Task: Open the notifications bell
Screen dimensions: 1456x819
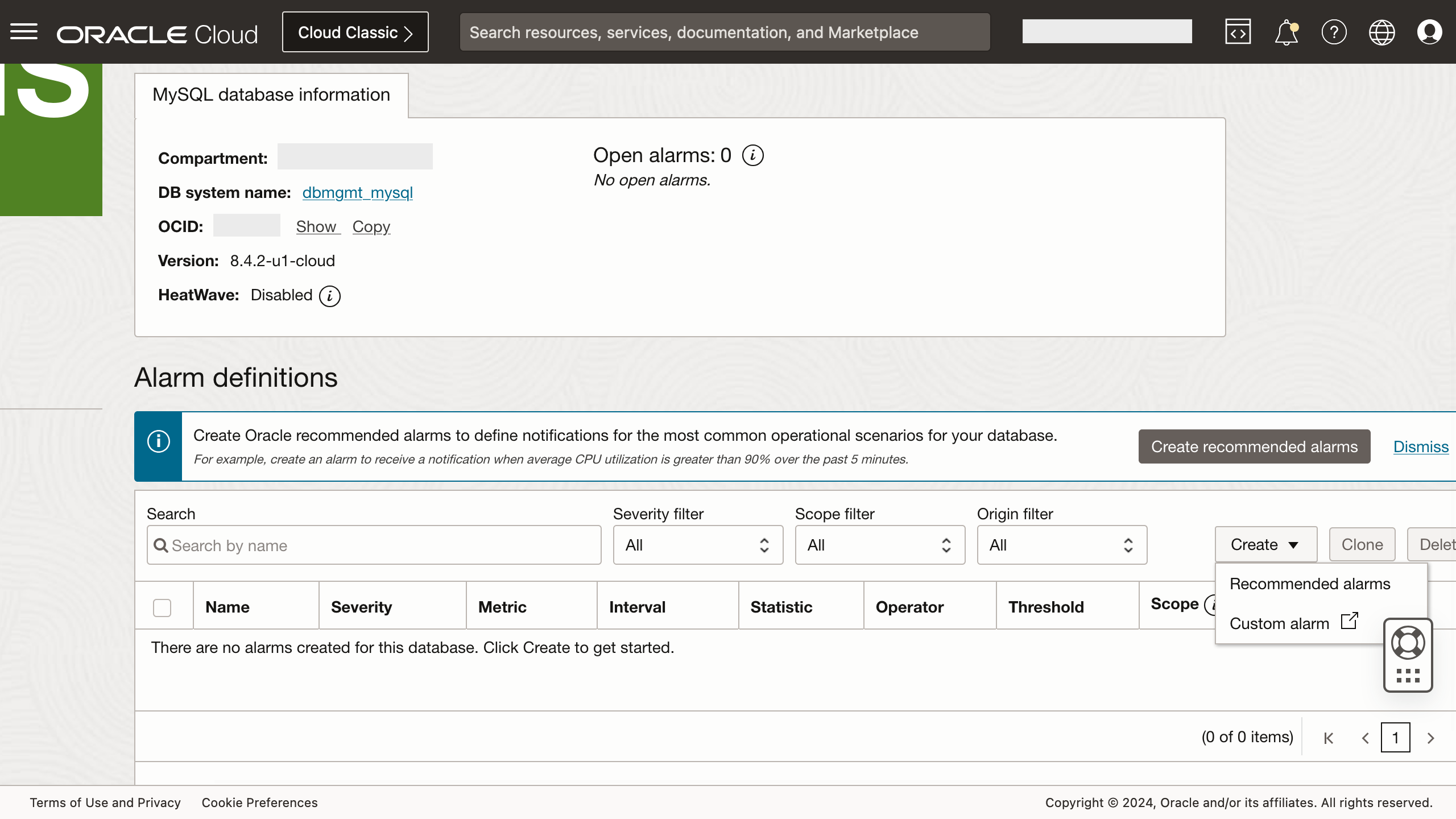Action: pos(1286,31)
